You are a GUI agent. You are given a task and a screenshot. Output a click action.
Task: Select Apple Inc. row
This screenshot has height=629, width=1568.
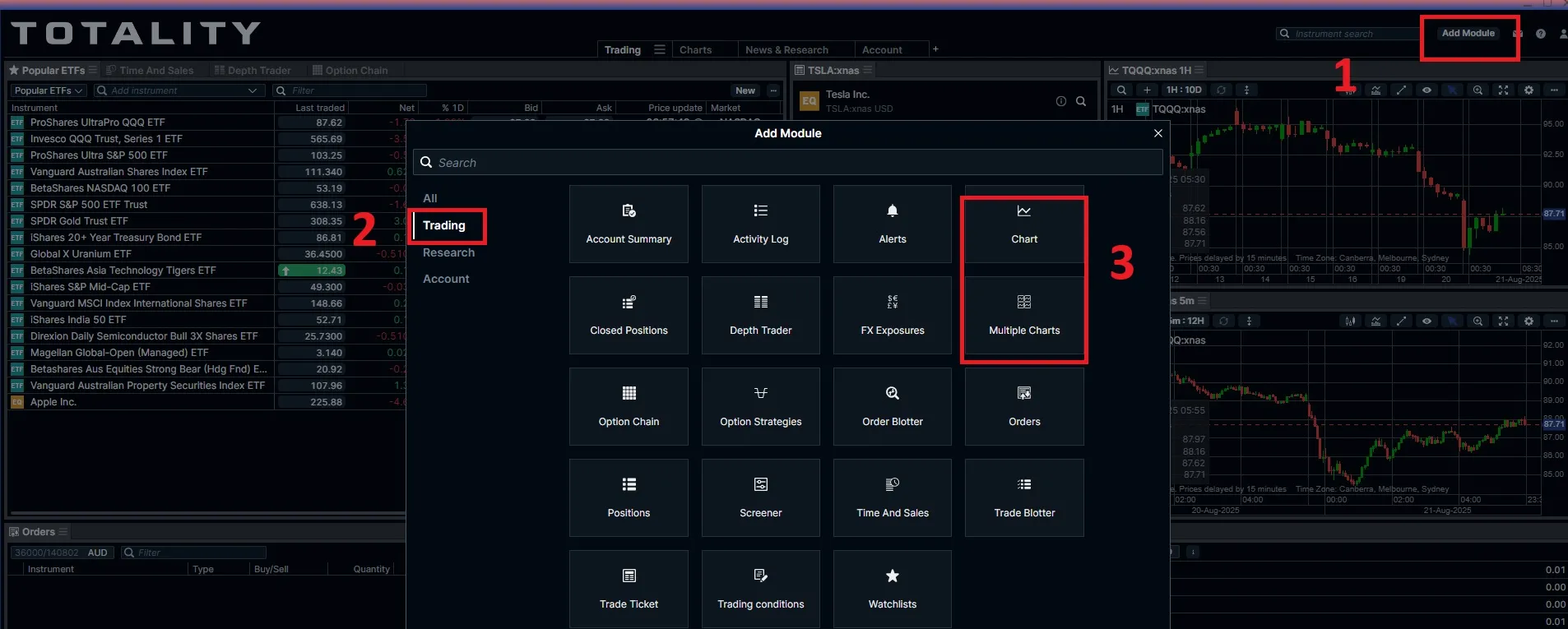coord(206,402)
